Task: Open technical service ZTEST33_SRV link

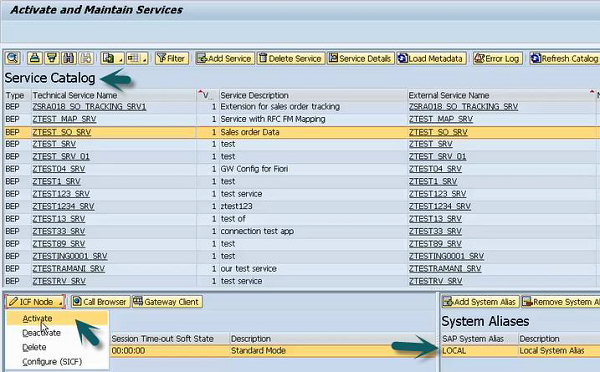Action: (59, 231)
